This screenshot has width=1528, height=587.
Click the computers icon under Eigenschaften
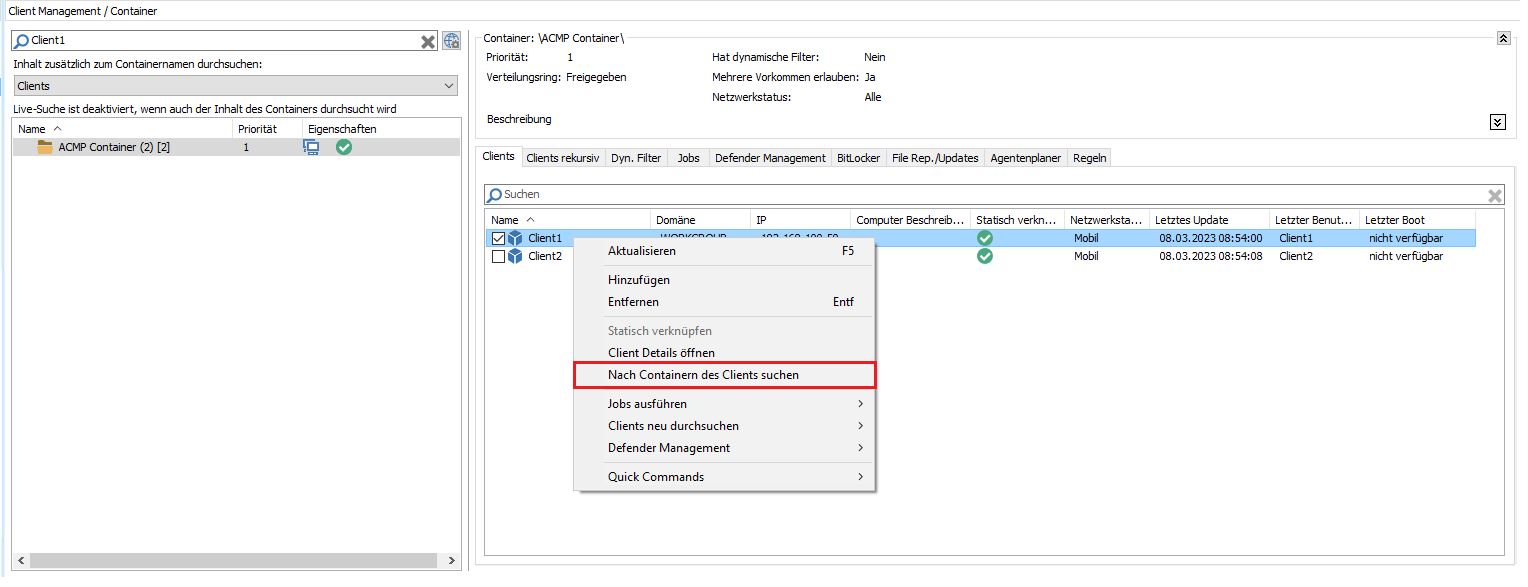pyautogui.click(x=311, y=147)
